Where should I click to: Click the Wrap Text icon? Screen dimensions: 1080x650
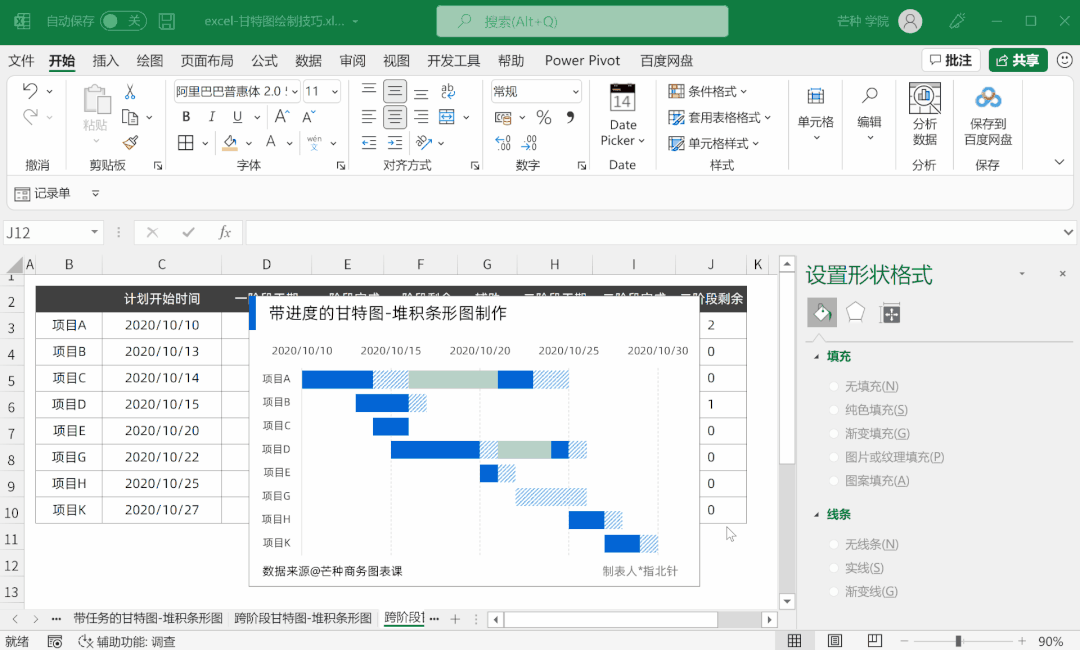point(448,91)
